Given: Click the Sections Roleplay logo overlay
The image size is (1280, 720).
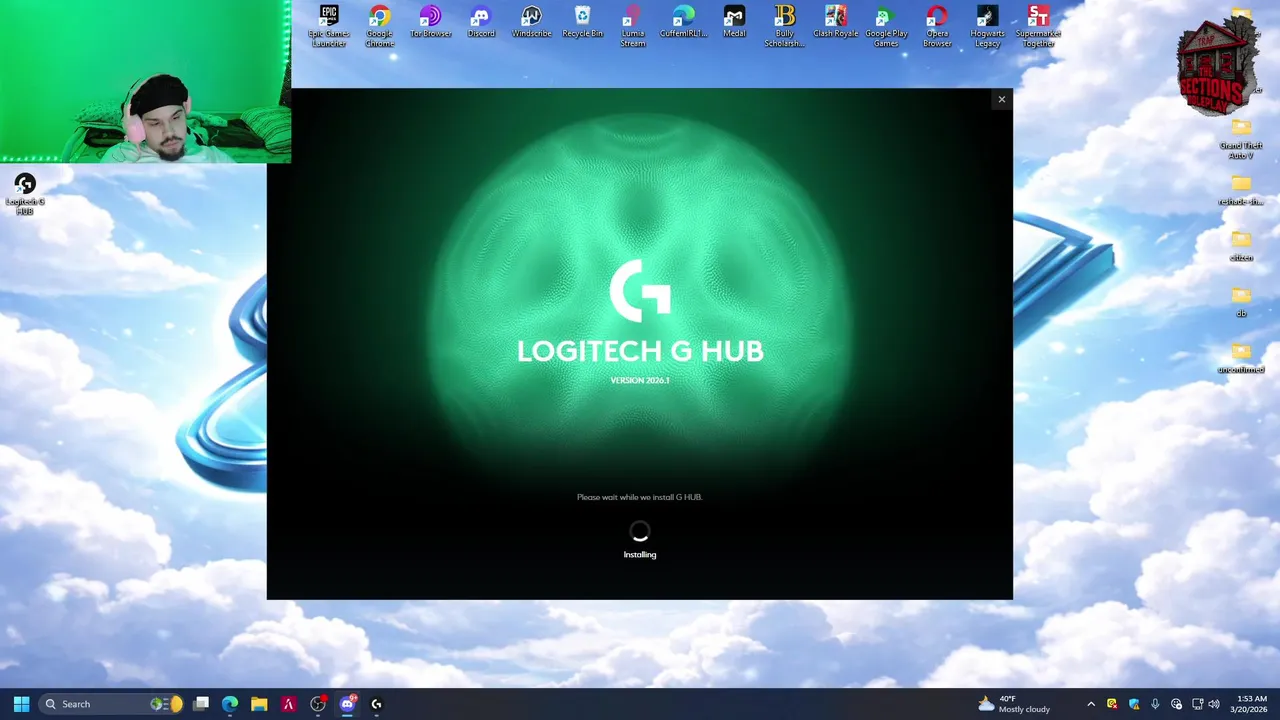Looking at the screenshot, I should pyautogui.click(x=1216, y=68).
